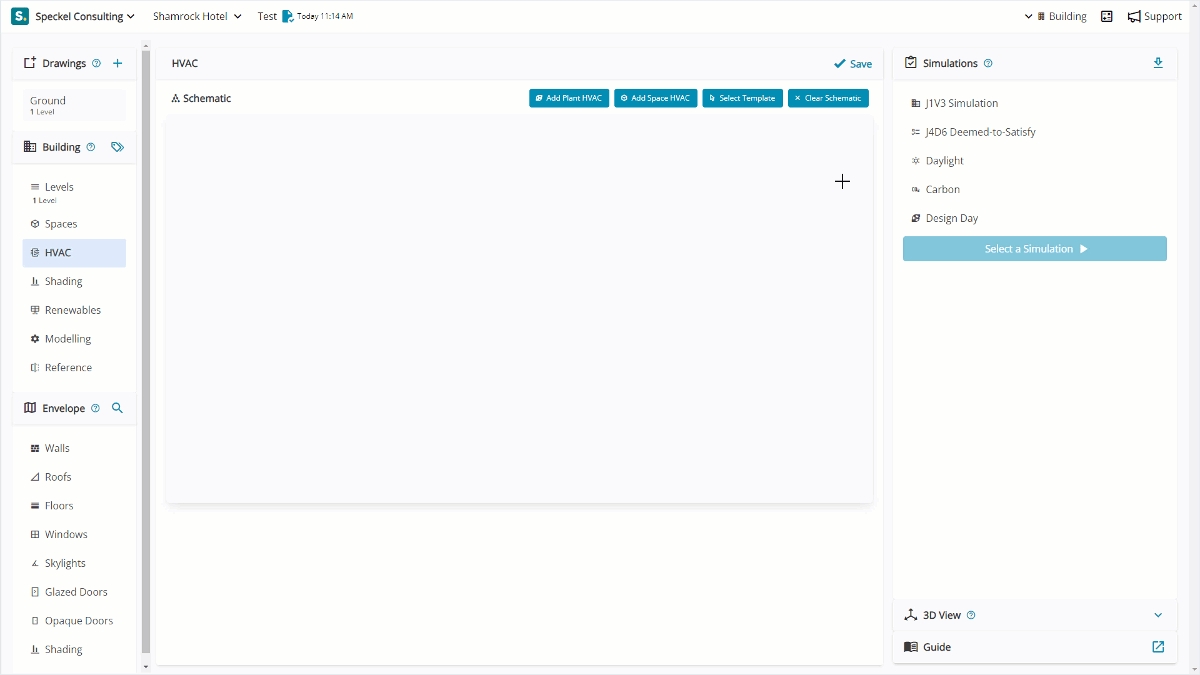This screenshot has height=675, width=1200.
Task: Click the Envelope search magnifier icon
Action: (x=117, y=408)
